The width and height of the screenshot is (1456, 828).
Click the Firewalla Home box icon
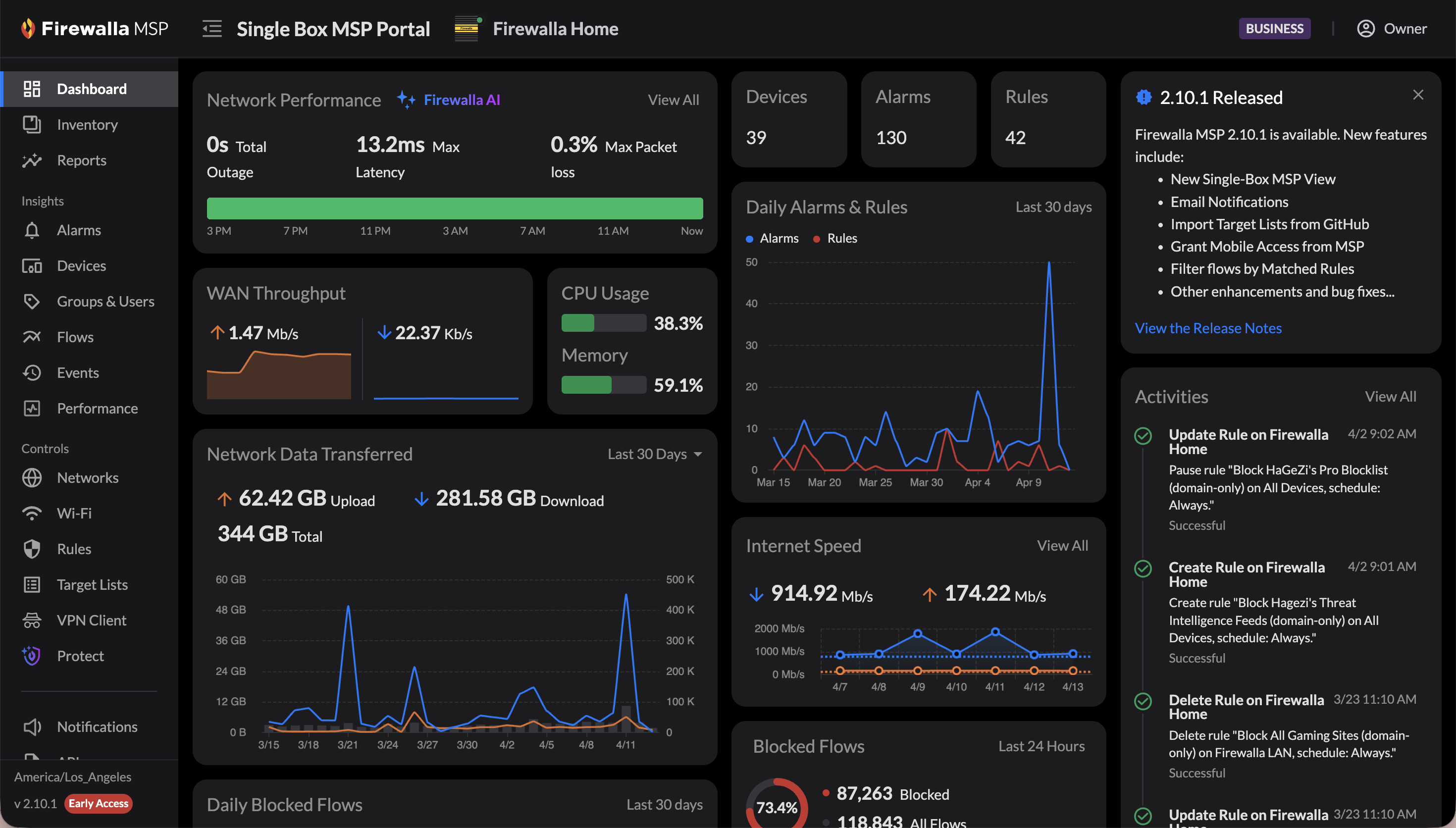(x=467, y=28)
